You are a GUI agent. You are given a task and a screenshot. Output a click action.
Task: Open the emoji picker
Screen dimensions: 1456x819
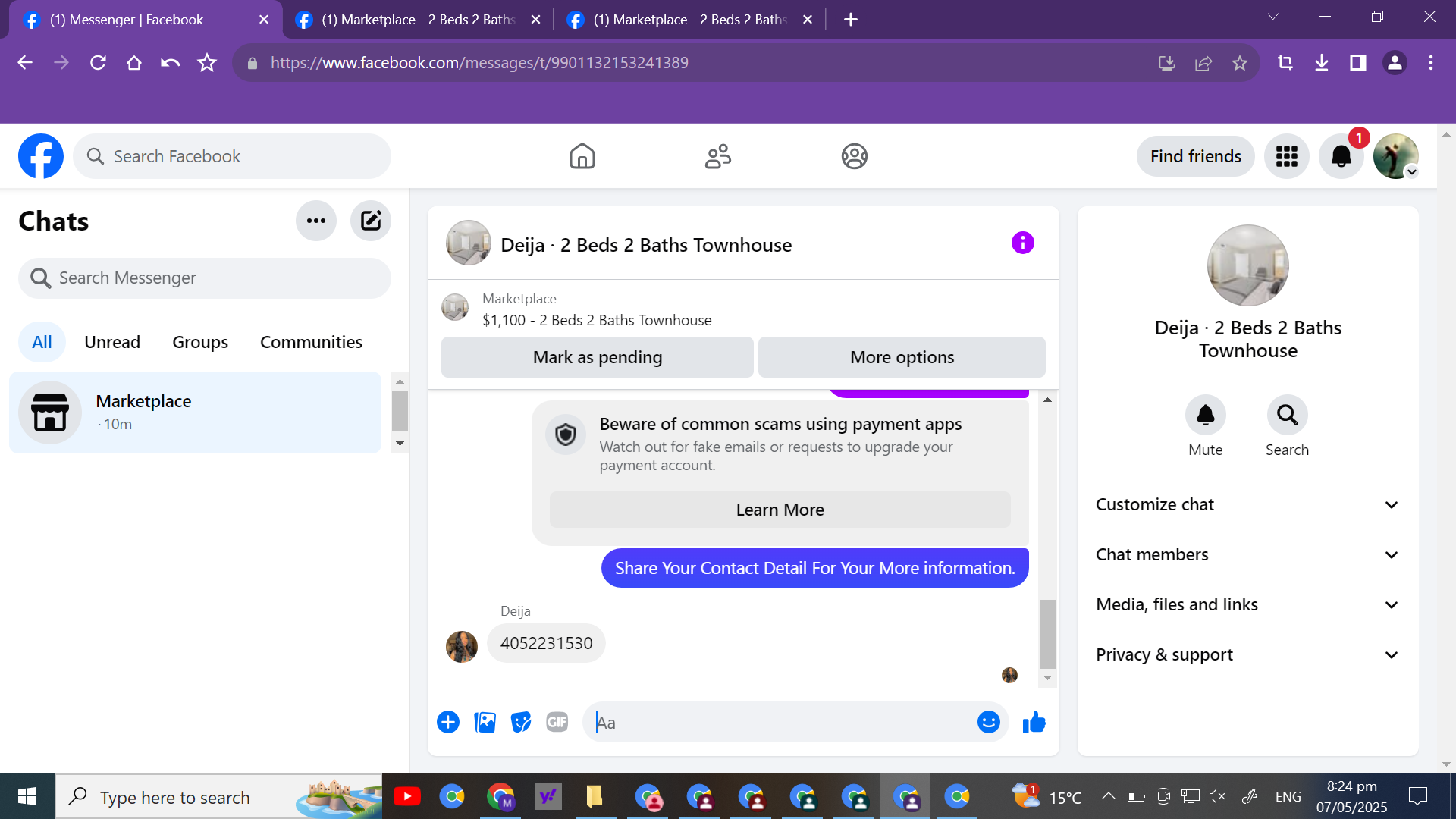pyautogui.click(x=988, y=722)
